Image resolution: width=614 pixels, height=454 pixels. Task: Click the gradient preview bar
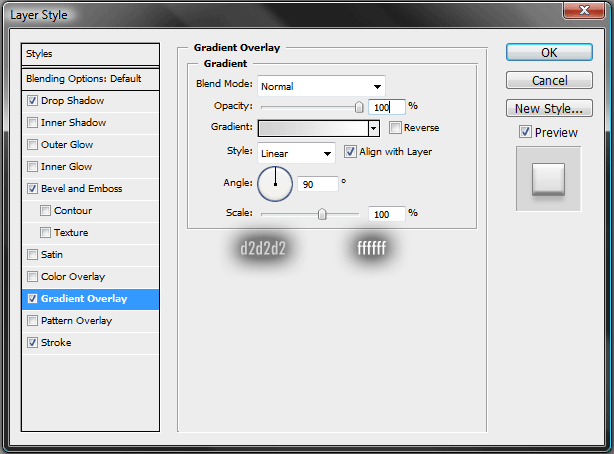click(313, 128)
